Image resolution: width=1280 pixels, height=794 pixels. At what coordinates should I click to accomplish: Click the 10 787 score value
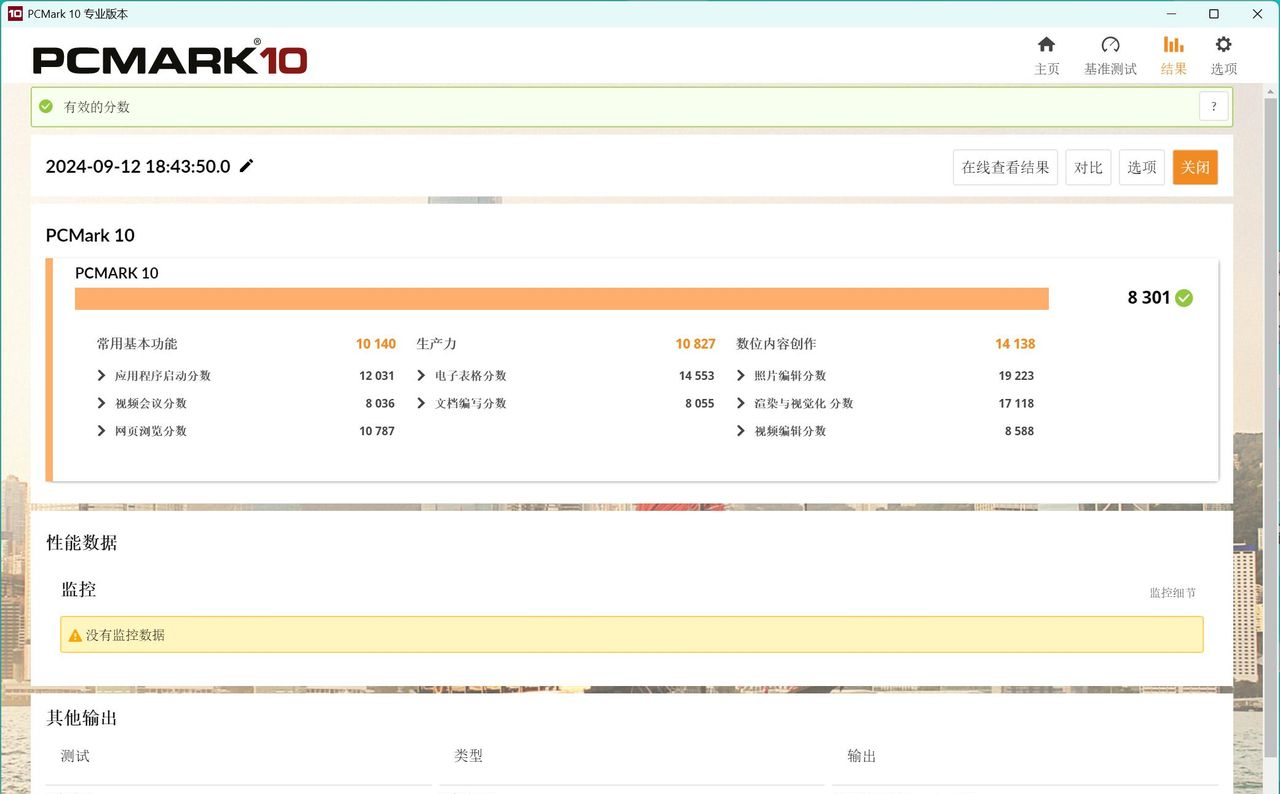coord(377,431)
